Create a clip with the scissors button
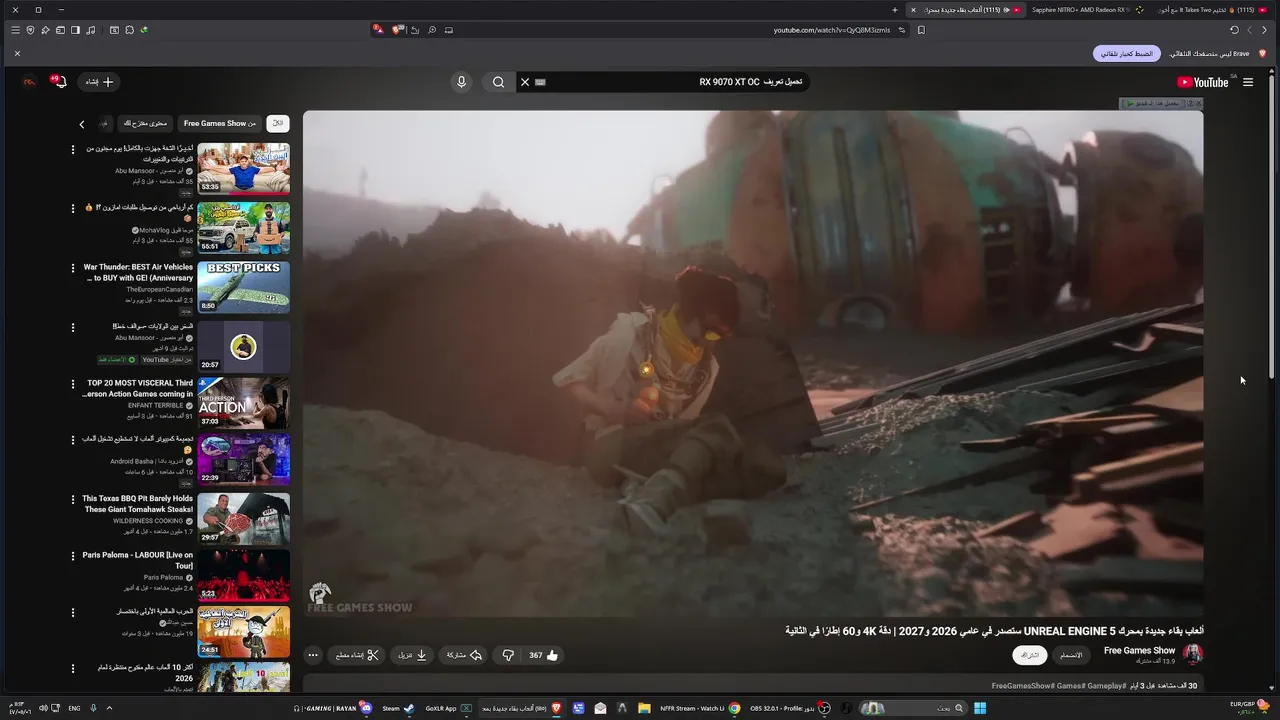This screenshot has height=720, width=1280. tap(358, 655)
